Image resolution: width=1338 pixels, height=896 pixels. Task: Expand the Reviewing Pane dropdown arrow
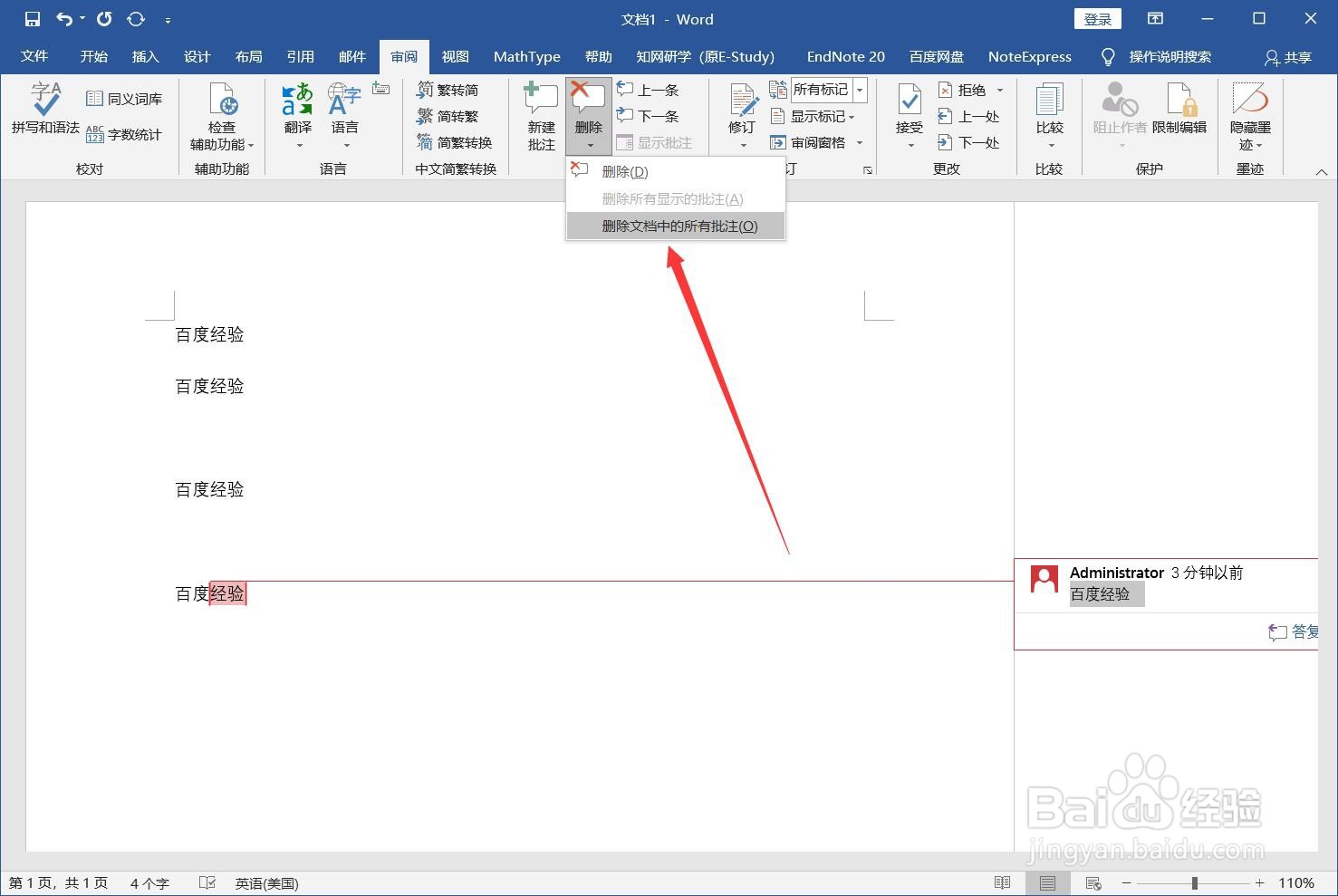point(860,142)
